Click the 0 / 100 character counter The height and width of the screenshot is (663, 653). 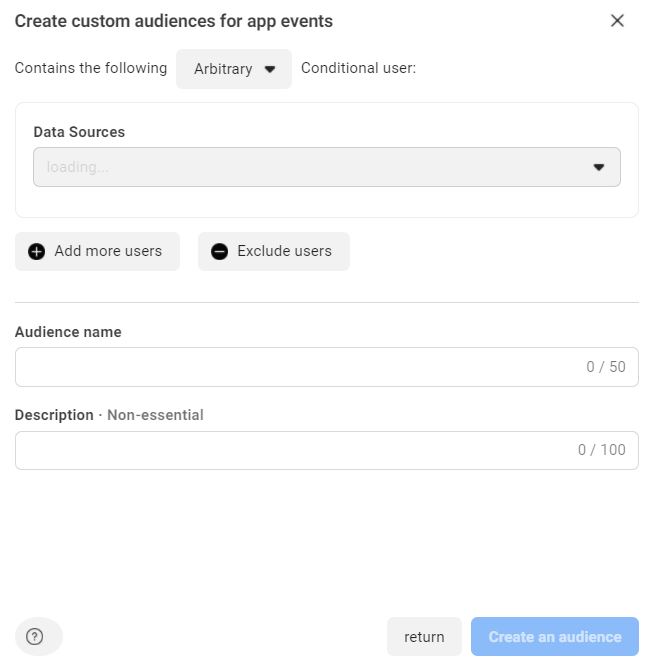(x=602, y=450)
